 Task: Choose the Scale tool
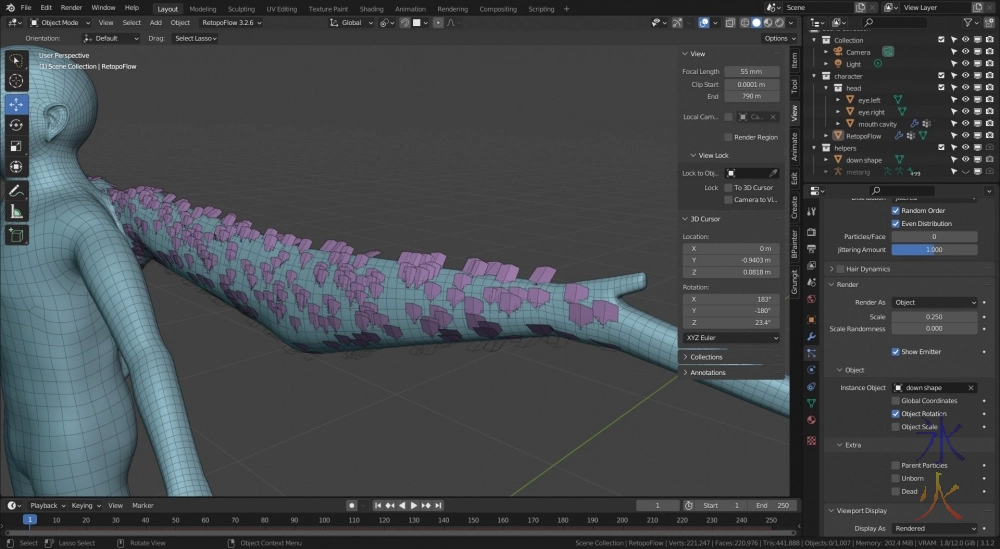(16, 146)
